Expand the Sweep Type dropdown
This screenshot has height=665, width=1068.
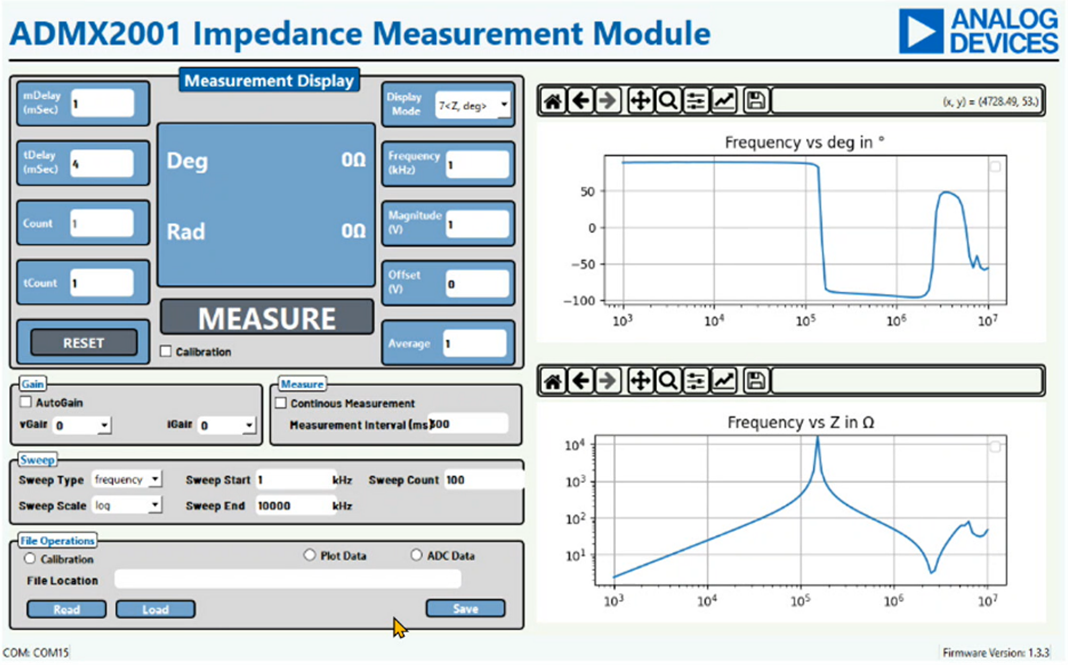127,480
